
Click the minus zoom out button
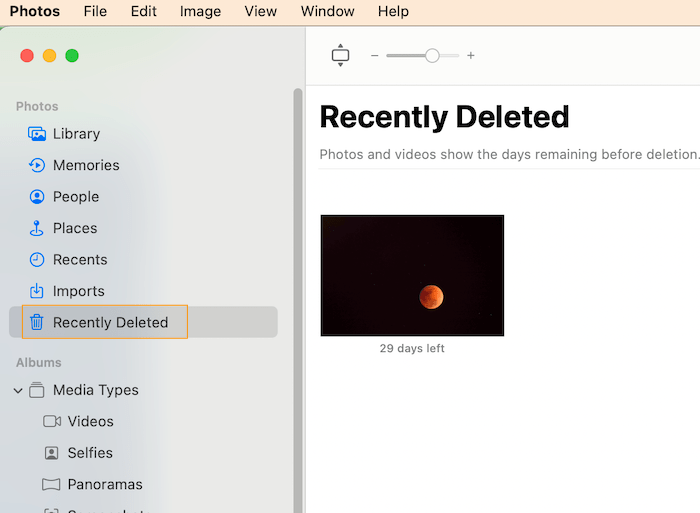375,56
